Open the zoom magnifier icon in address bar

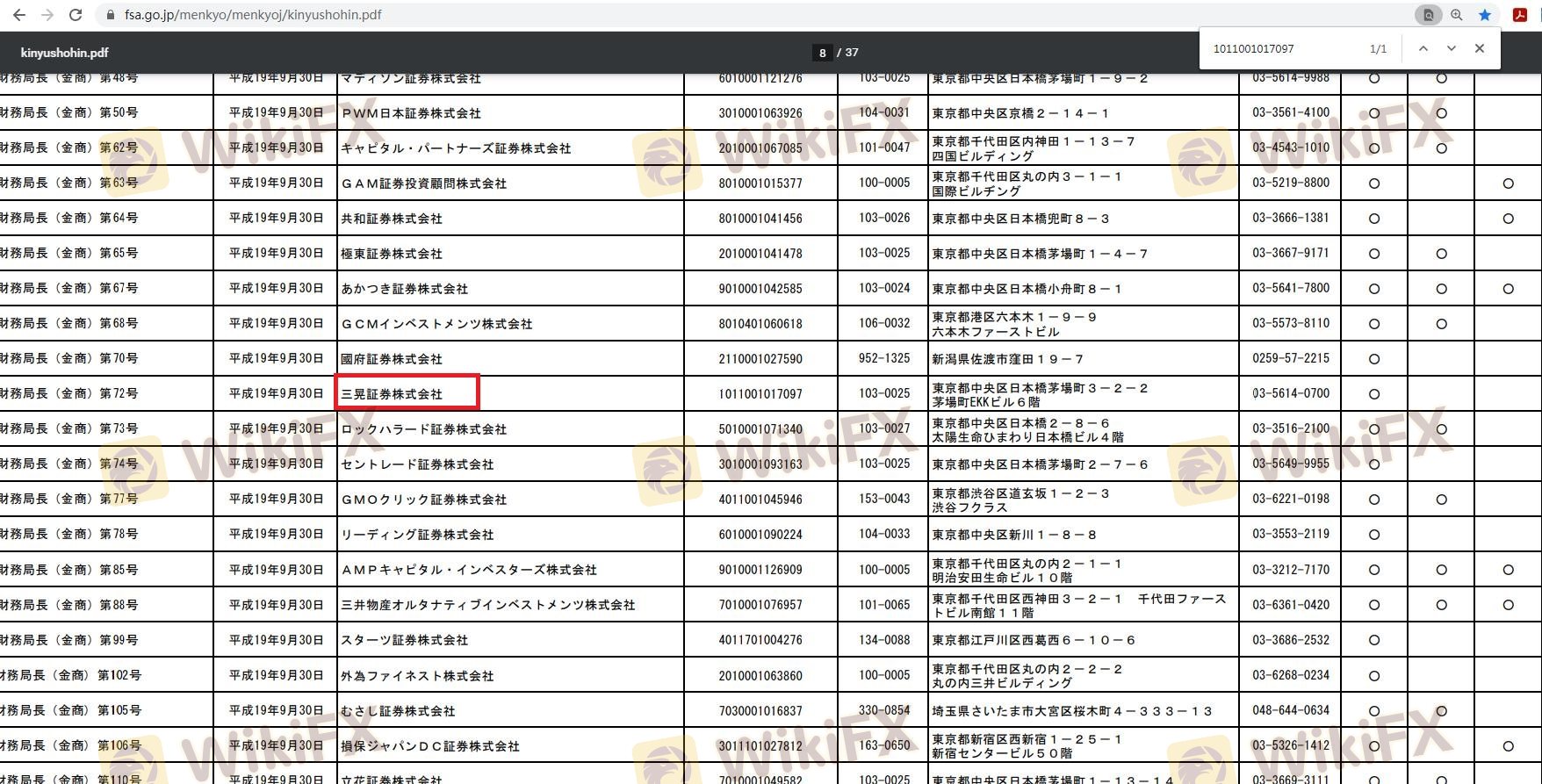coord(1457,15)
